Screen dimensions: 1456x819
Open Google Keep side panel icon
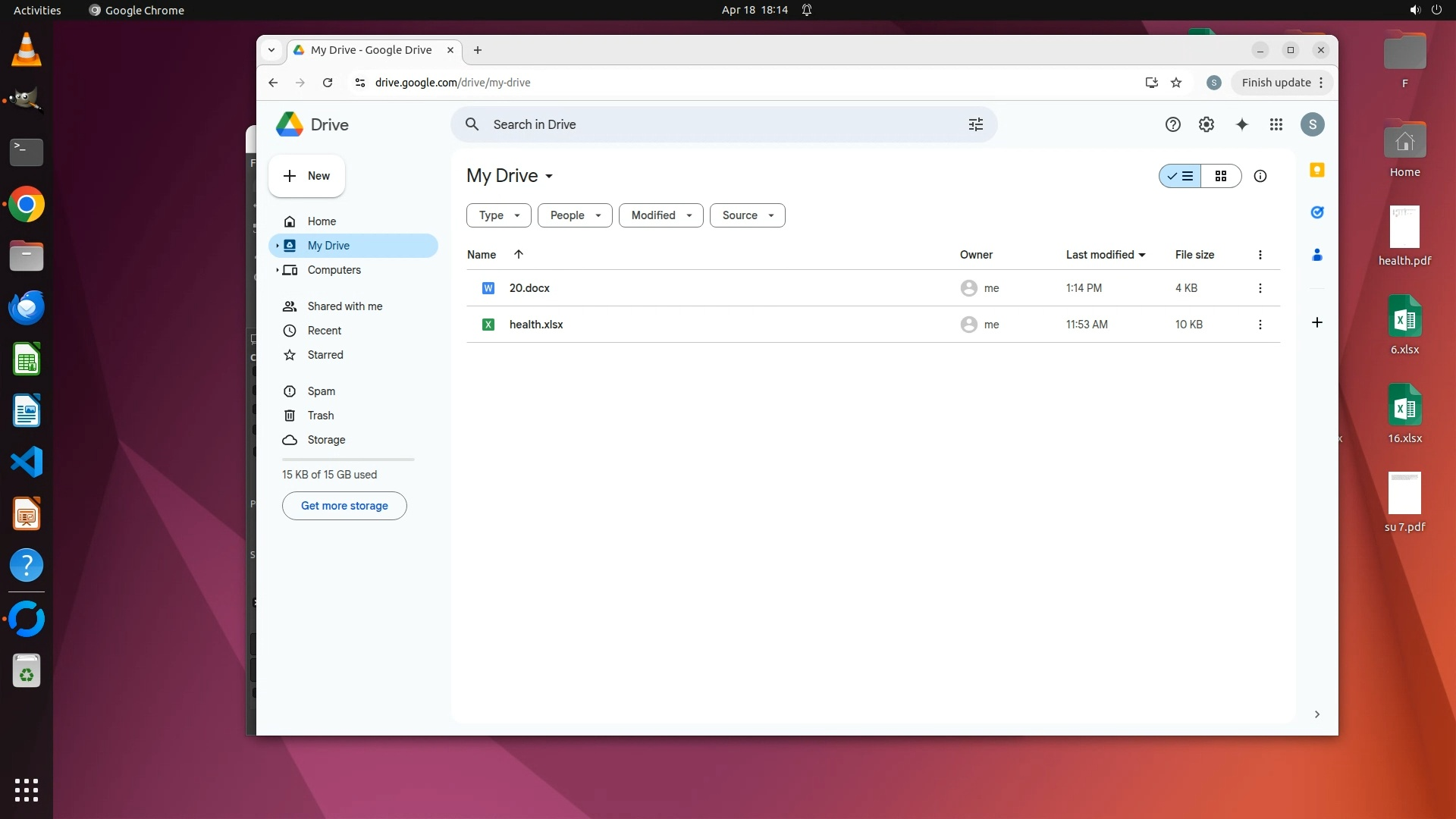[1317, 170]
